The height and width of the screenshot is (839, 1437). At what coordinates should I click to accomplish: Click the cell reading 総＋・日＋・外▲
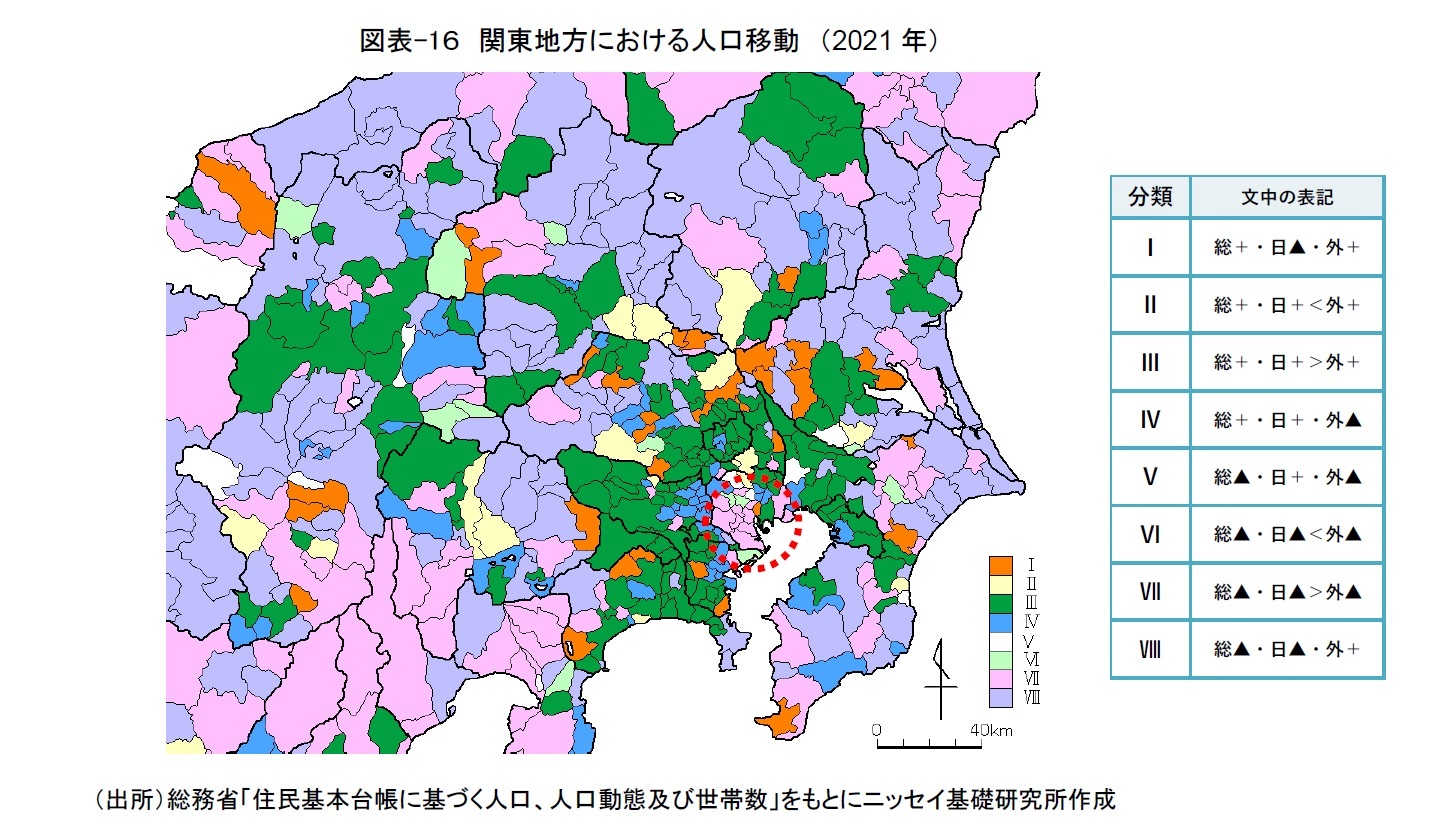point(1287,419)
